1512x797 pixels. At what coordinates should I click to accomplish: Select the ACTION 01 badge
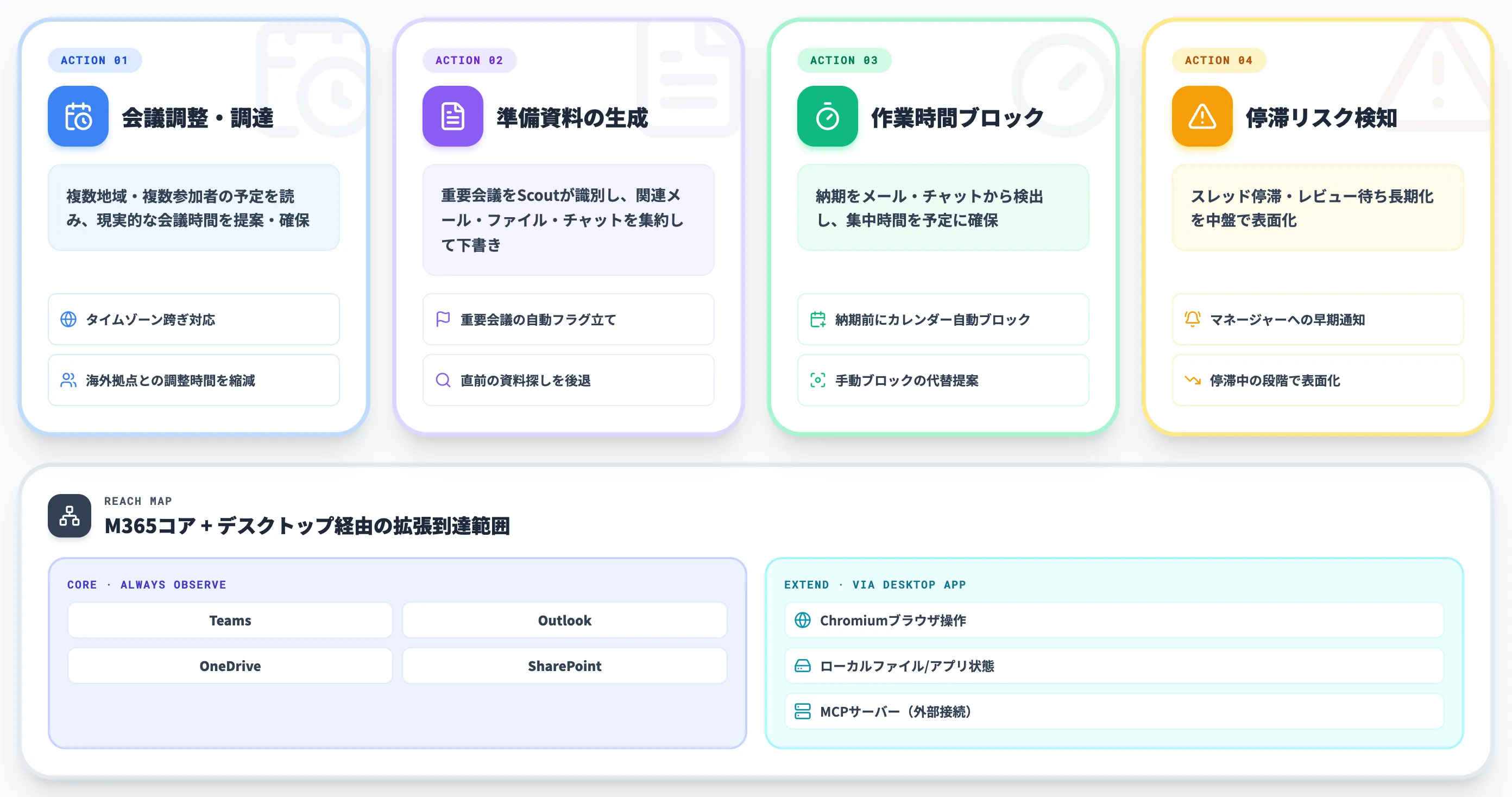tap(94, 60)
